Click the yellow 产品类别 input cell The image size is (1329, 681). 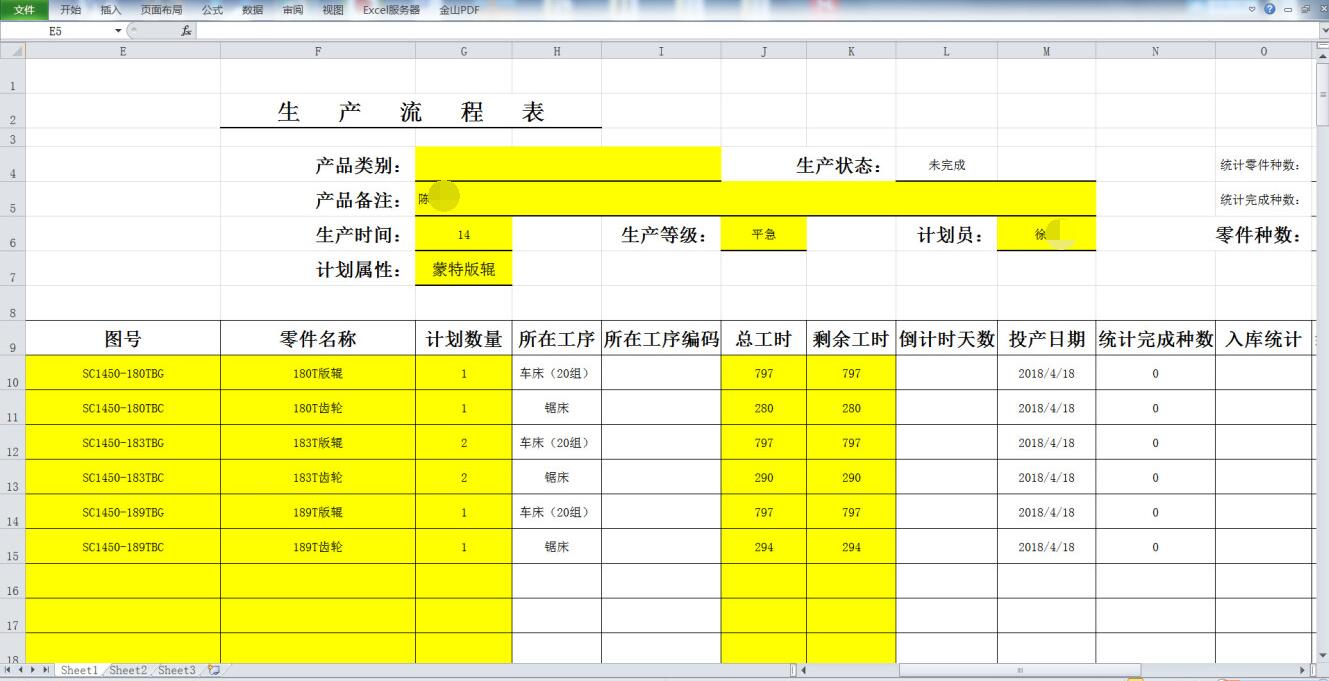567,164
